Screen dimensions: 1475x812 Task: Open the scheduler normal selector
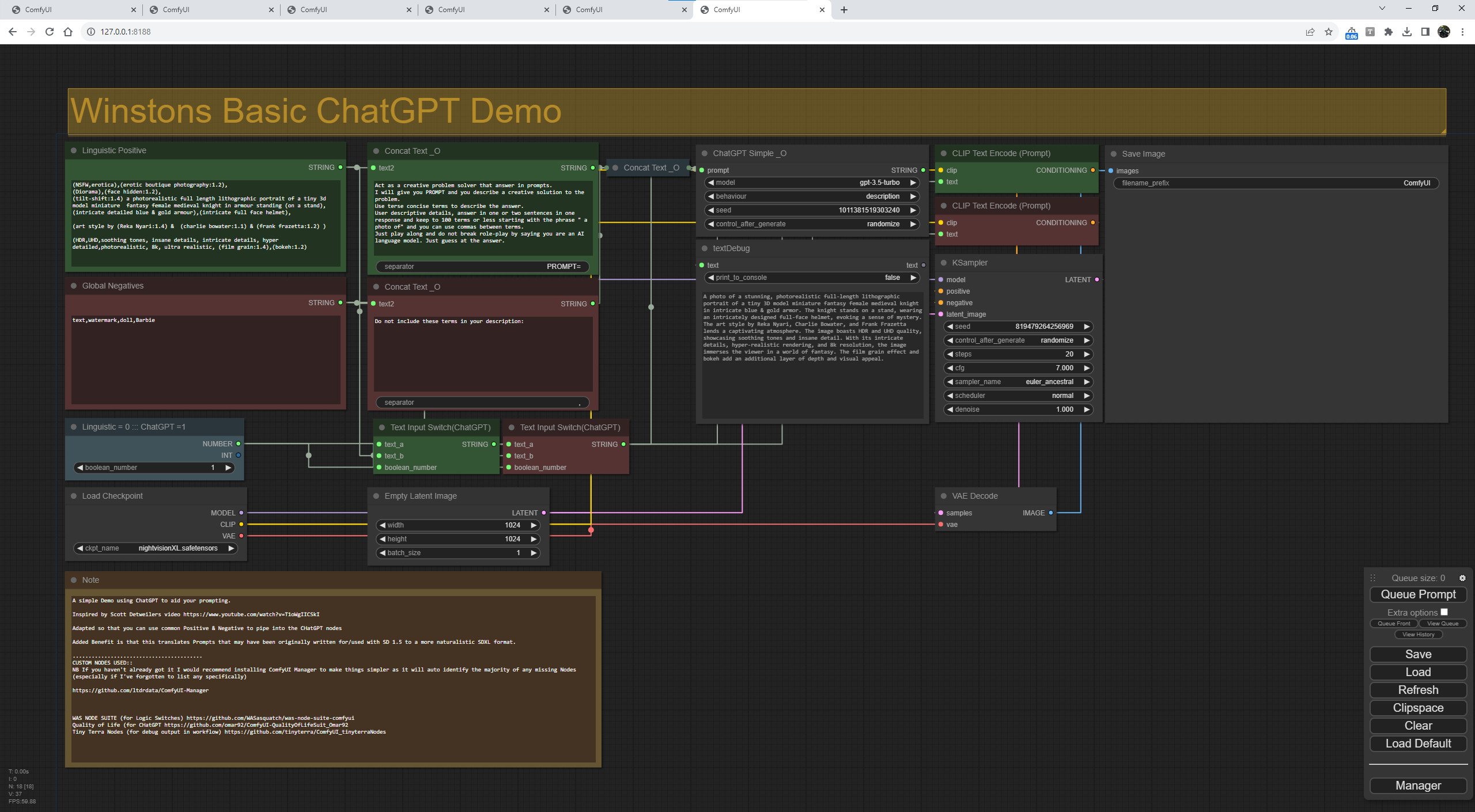pos(1018,396)
